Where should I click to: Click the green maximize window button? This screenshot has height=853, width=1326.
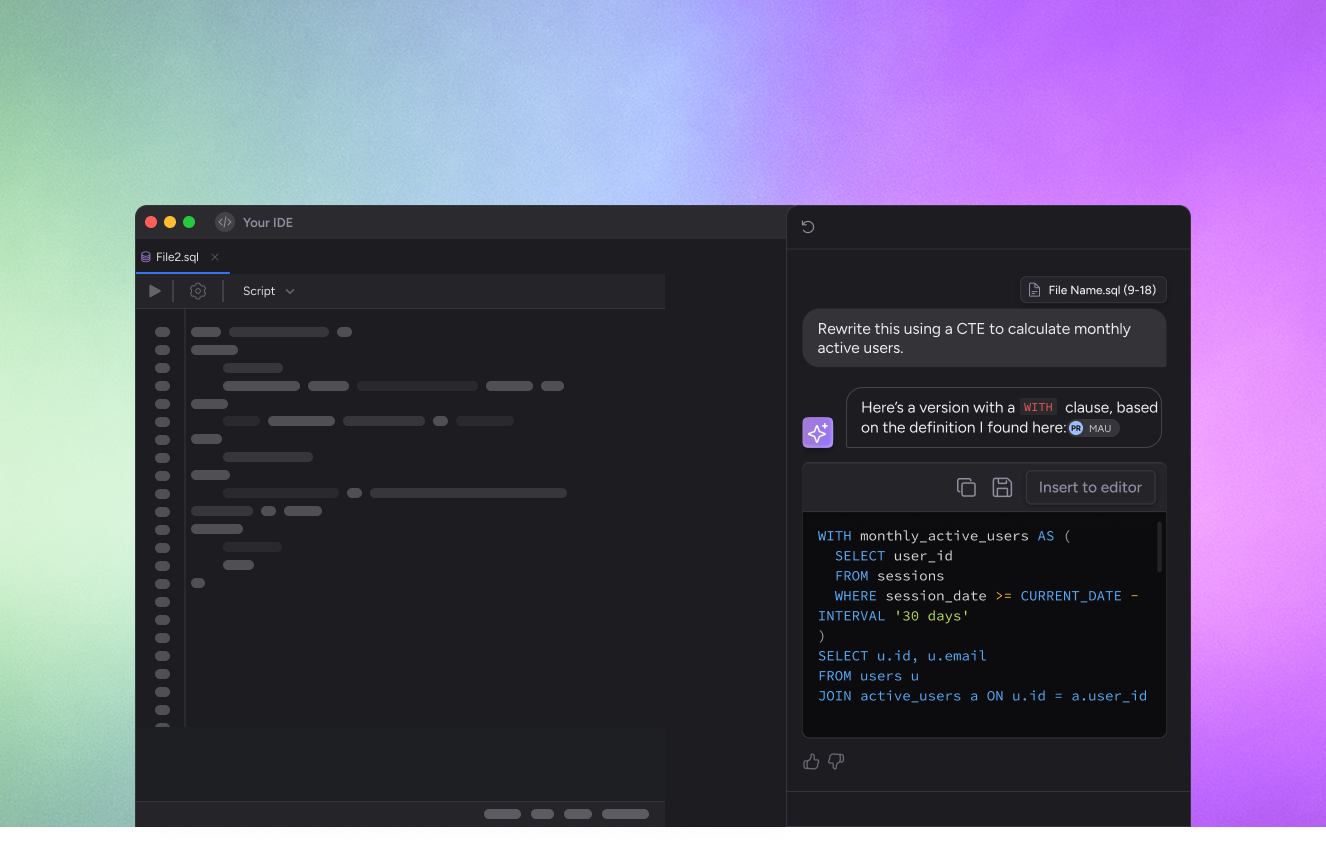click(189, 222)
